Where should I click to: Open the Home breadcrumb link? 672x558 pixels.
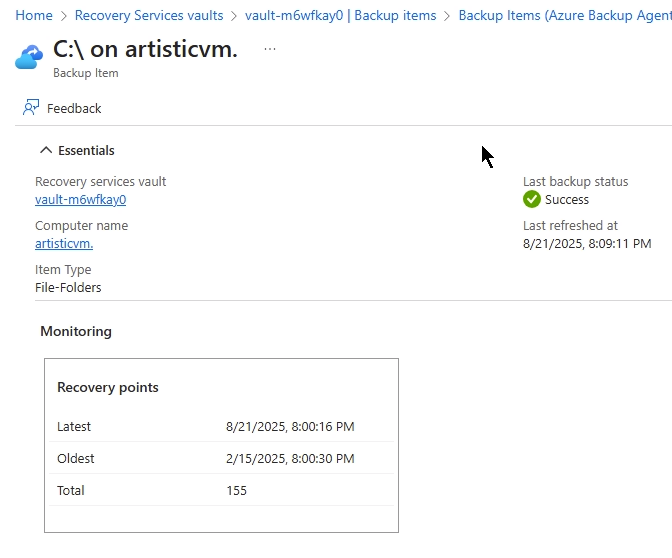[34, 15]
